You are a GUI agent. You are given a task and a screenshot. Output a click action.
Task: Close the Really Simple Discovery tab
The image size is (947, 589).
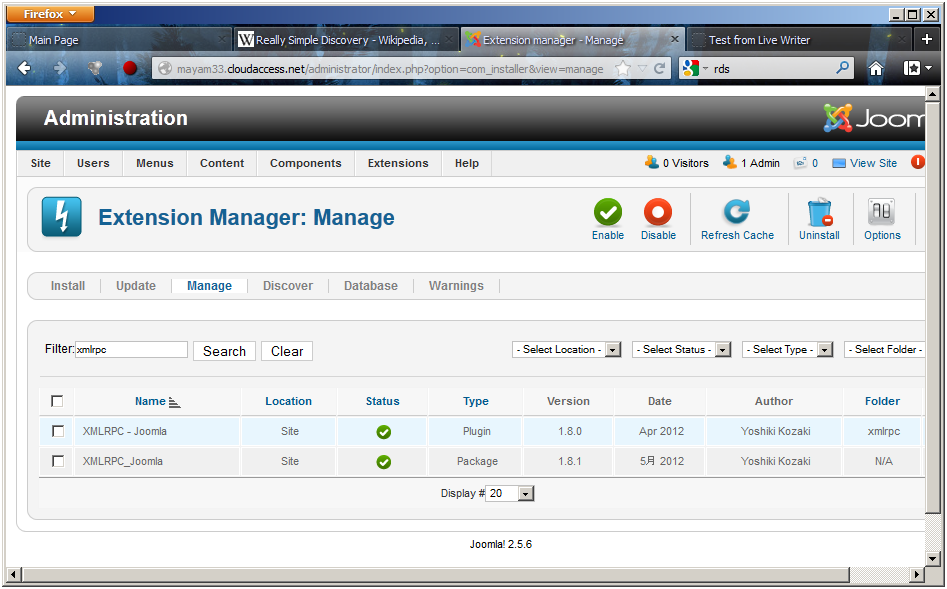[449, 39]
